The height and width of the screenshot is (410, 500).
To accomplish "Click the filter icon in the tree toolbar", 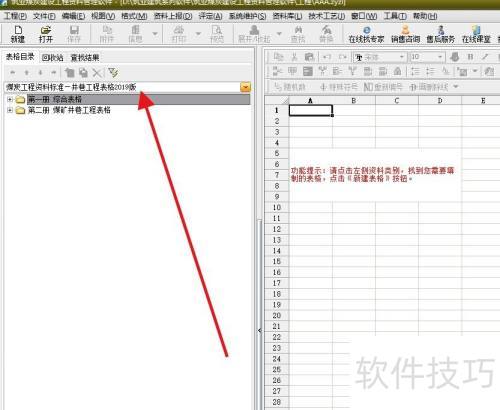I will pos(113,72).
